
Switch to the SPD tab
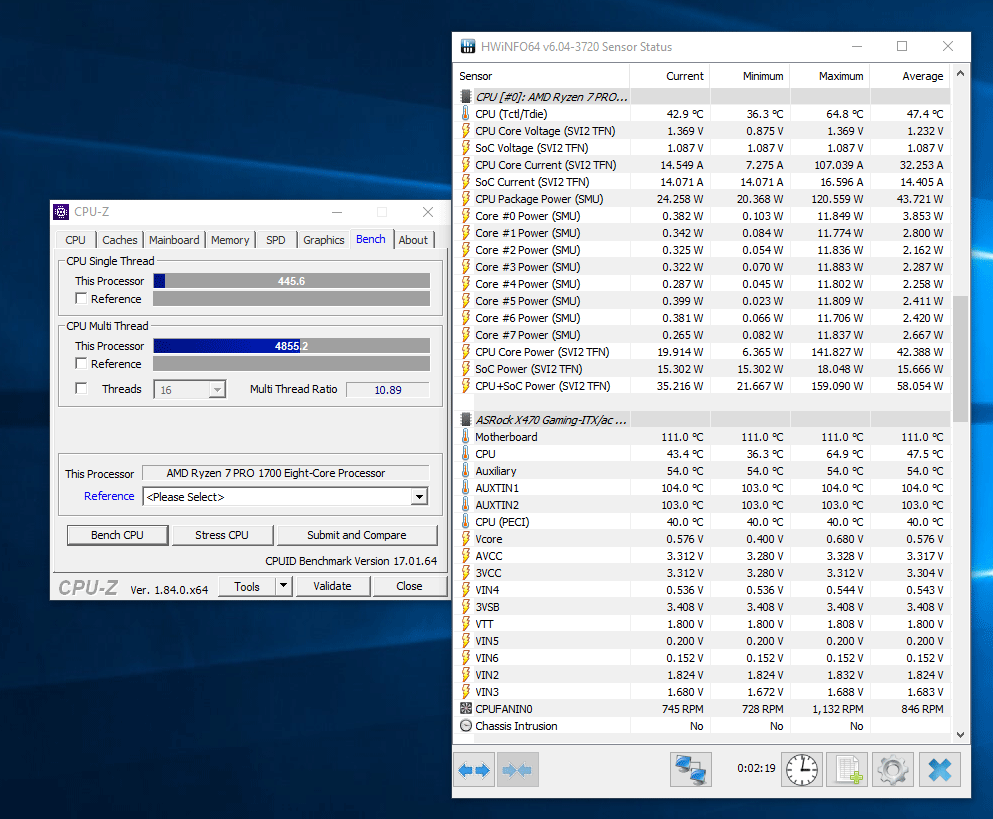(x=276, y=240)
